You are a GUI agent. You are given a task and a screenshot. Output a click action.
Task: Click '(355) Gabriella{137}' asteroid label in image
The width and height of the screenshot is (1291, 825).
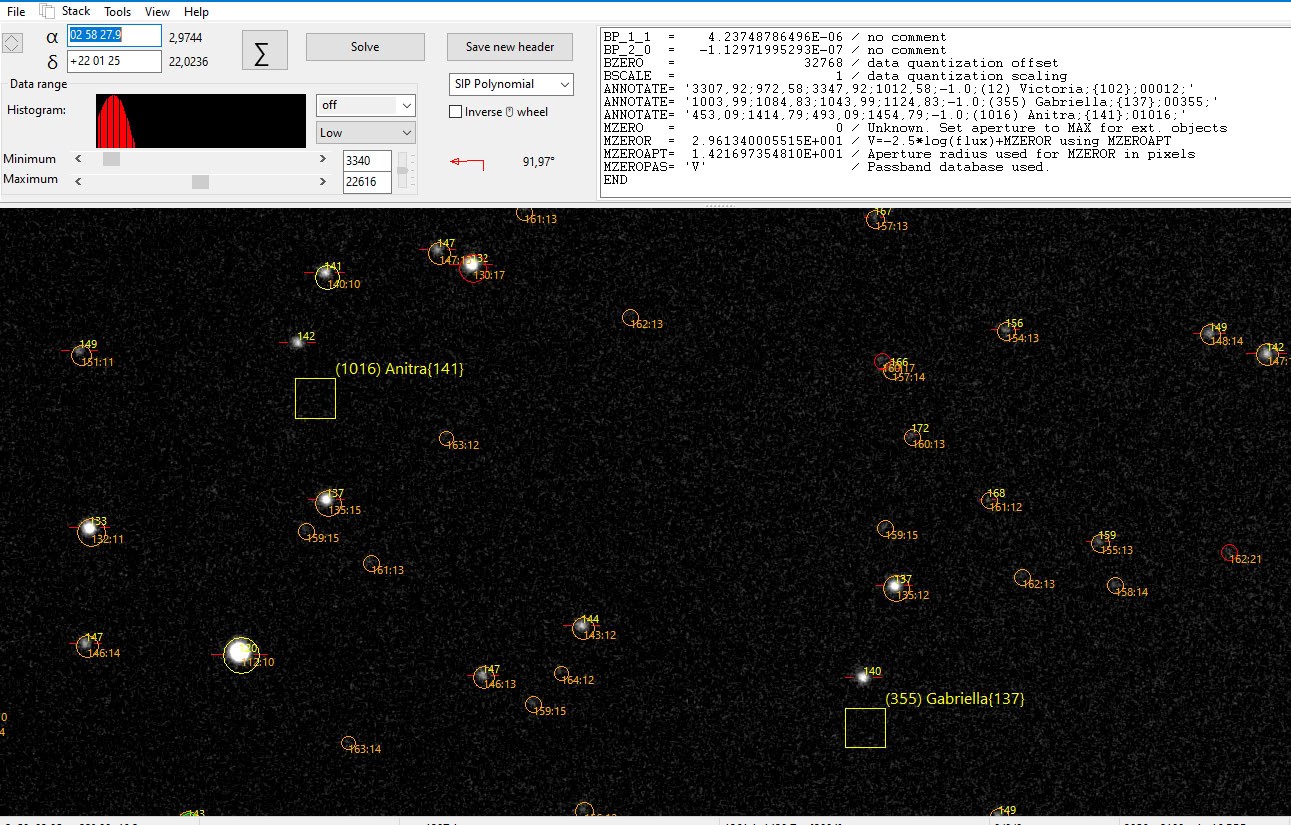pos(955,699)
